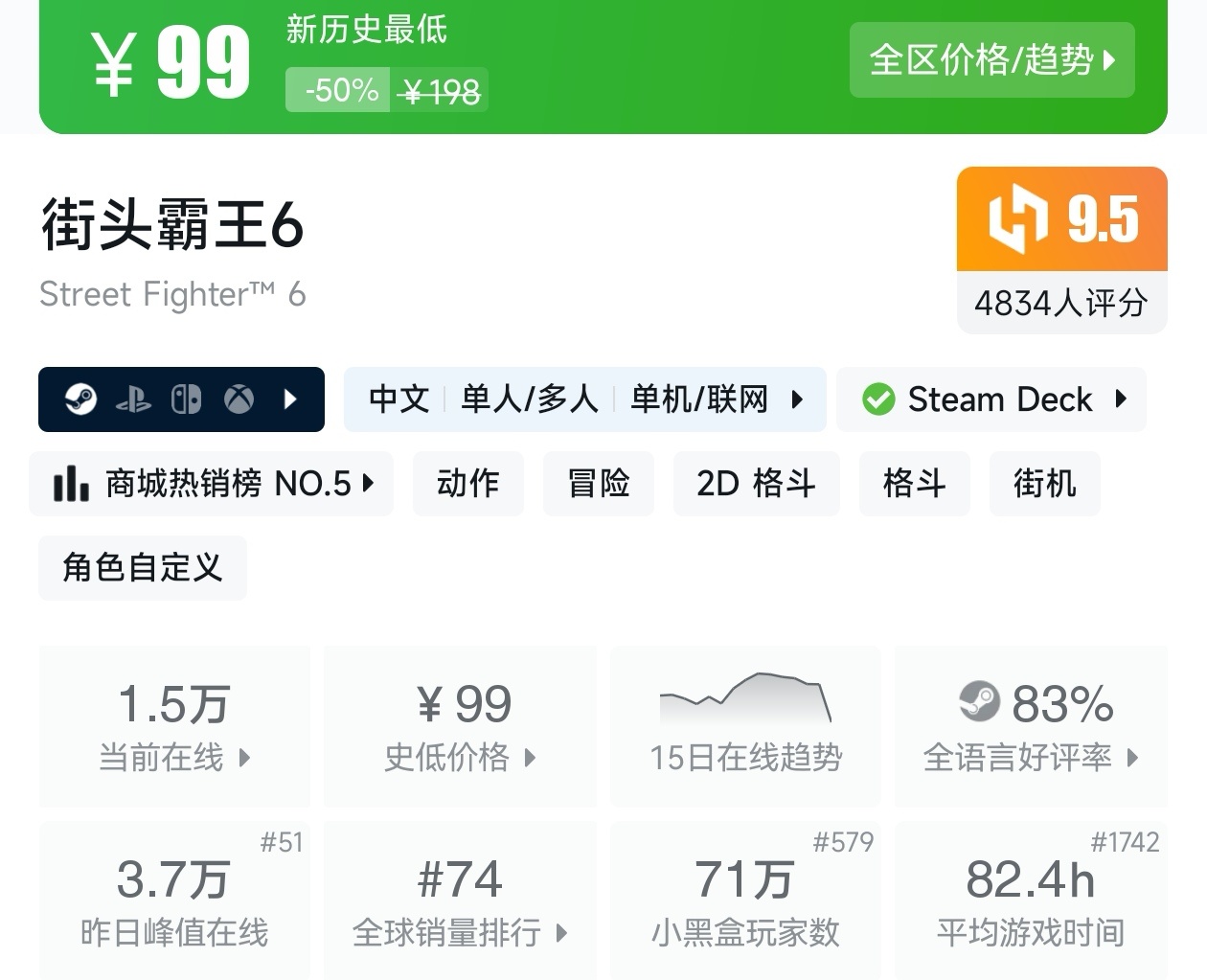This screenshot has height=980, width=1207.
Task: Click the Heybox logo on the 9.5 score
Action: pos(1017,219)
